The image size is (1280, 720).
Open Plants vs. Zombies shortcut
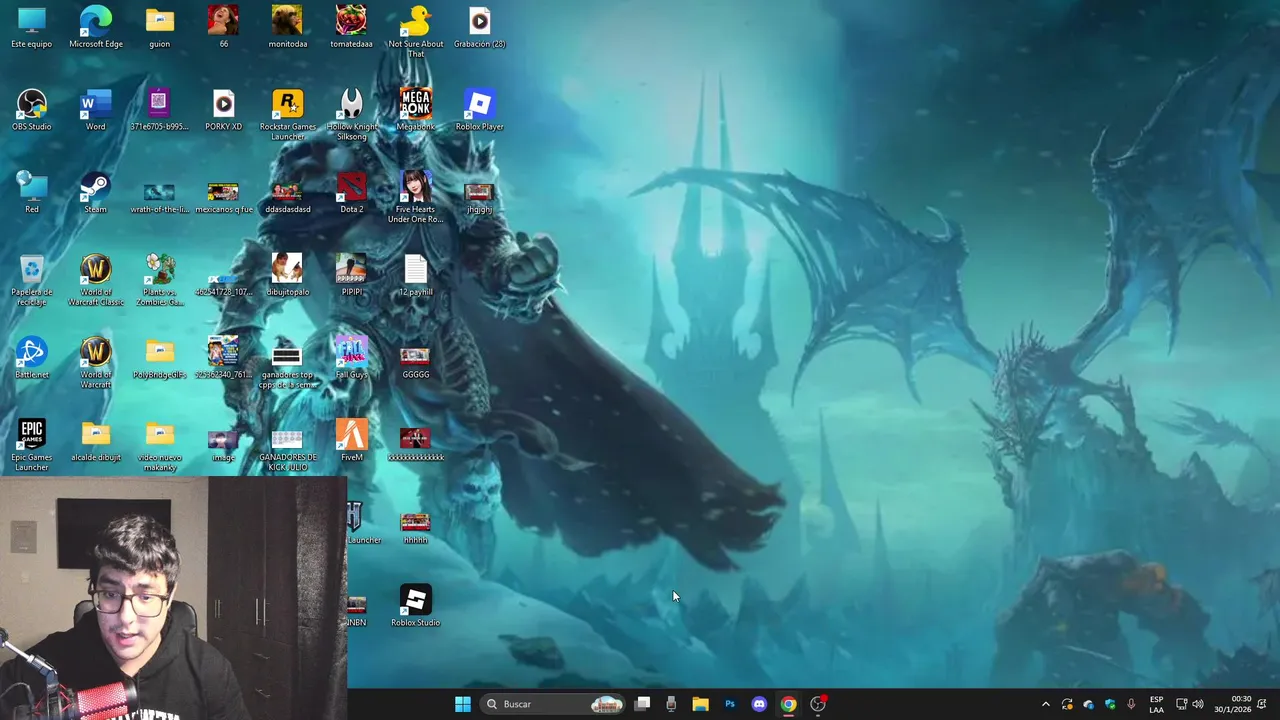point(159,280)
